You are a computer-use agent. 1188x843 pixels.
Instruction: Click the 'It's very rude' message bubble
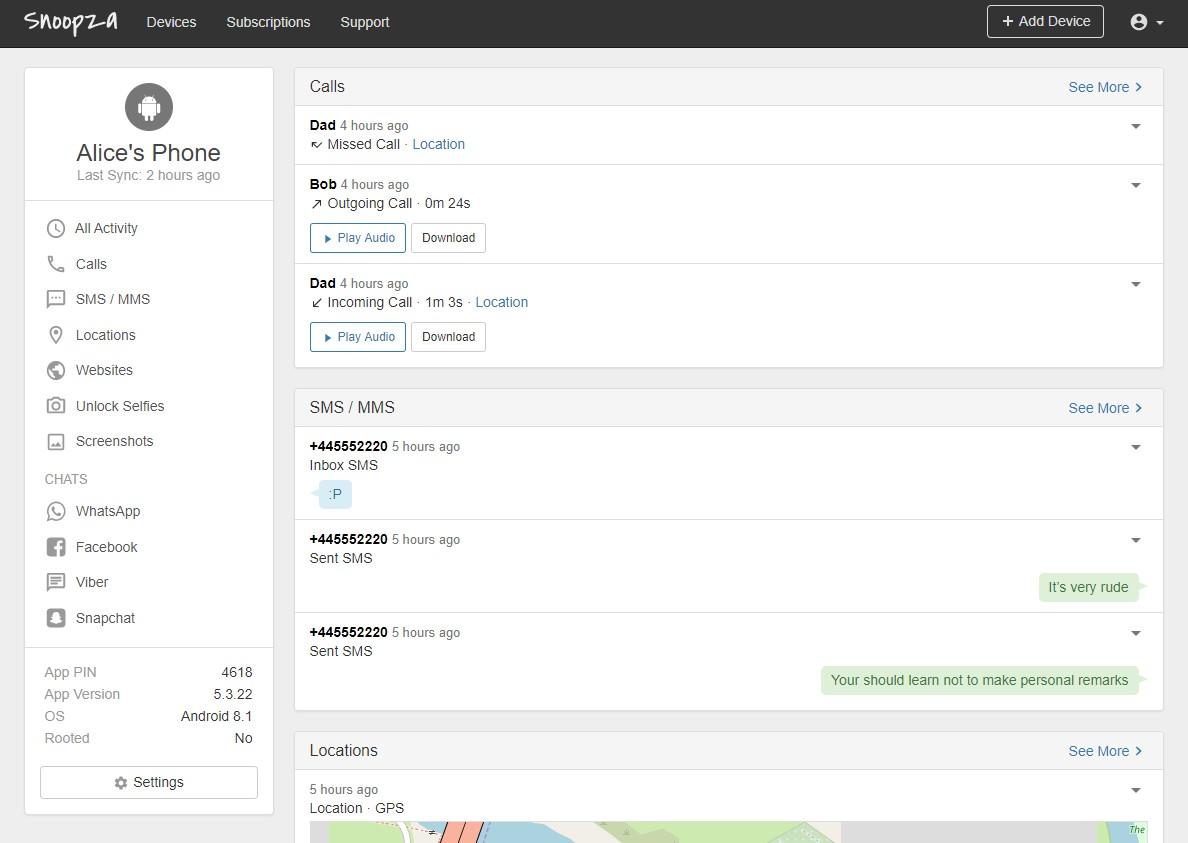point(1088,587)
